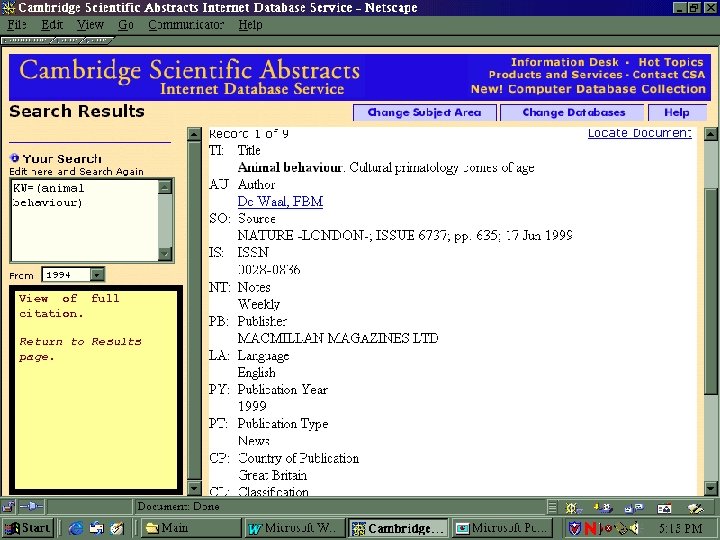This screenshot has height=540, width=720.
Task: Switch to Microsoft Word taskbar button
Action: [293, 528]
